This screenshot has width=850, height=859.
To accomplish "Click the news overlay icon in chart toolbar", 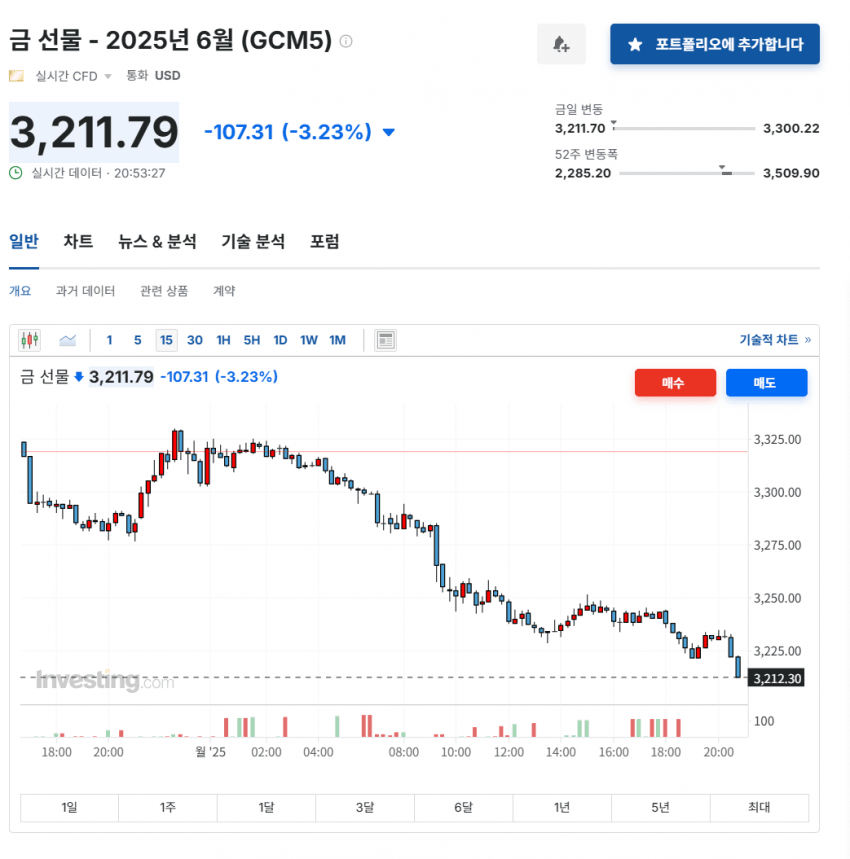I will (x=385, y=340).
